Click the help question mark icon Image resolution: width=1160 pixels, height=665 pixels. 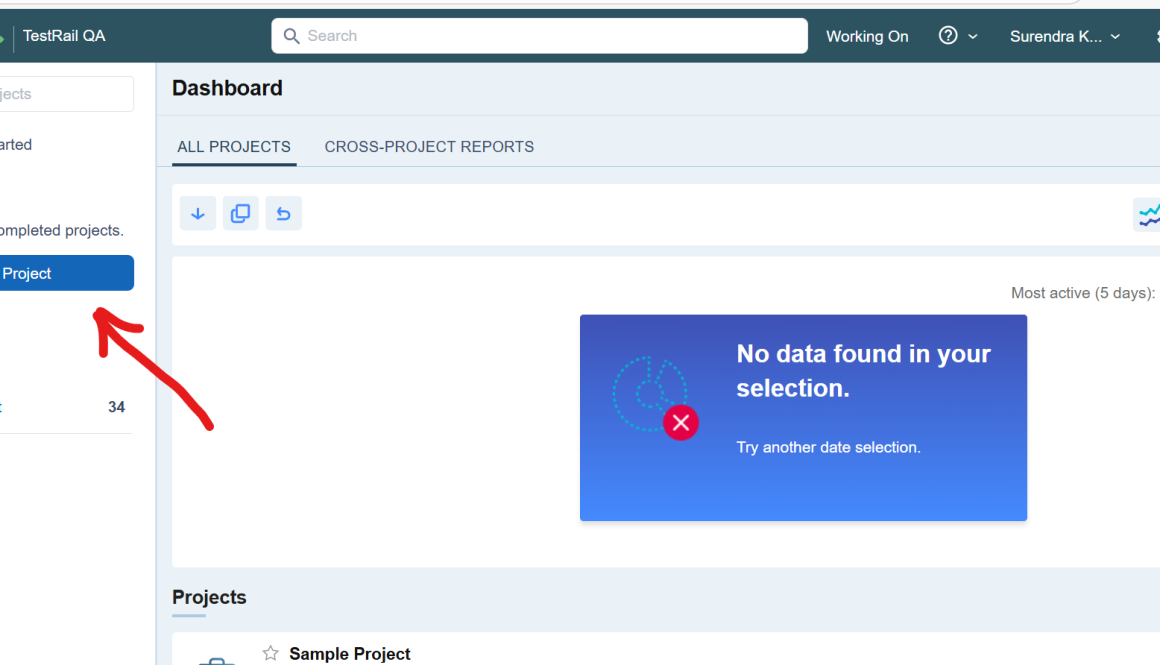946,35
